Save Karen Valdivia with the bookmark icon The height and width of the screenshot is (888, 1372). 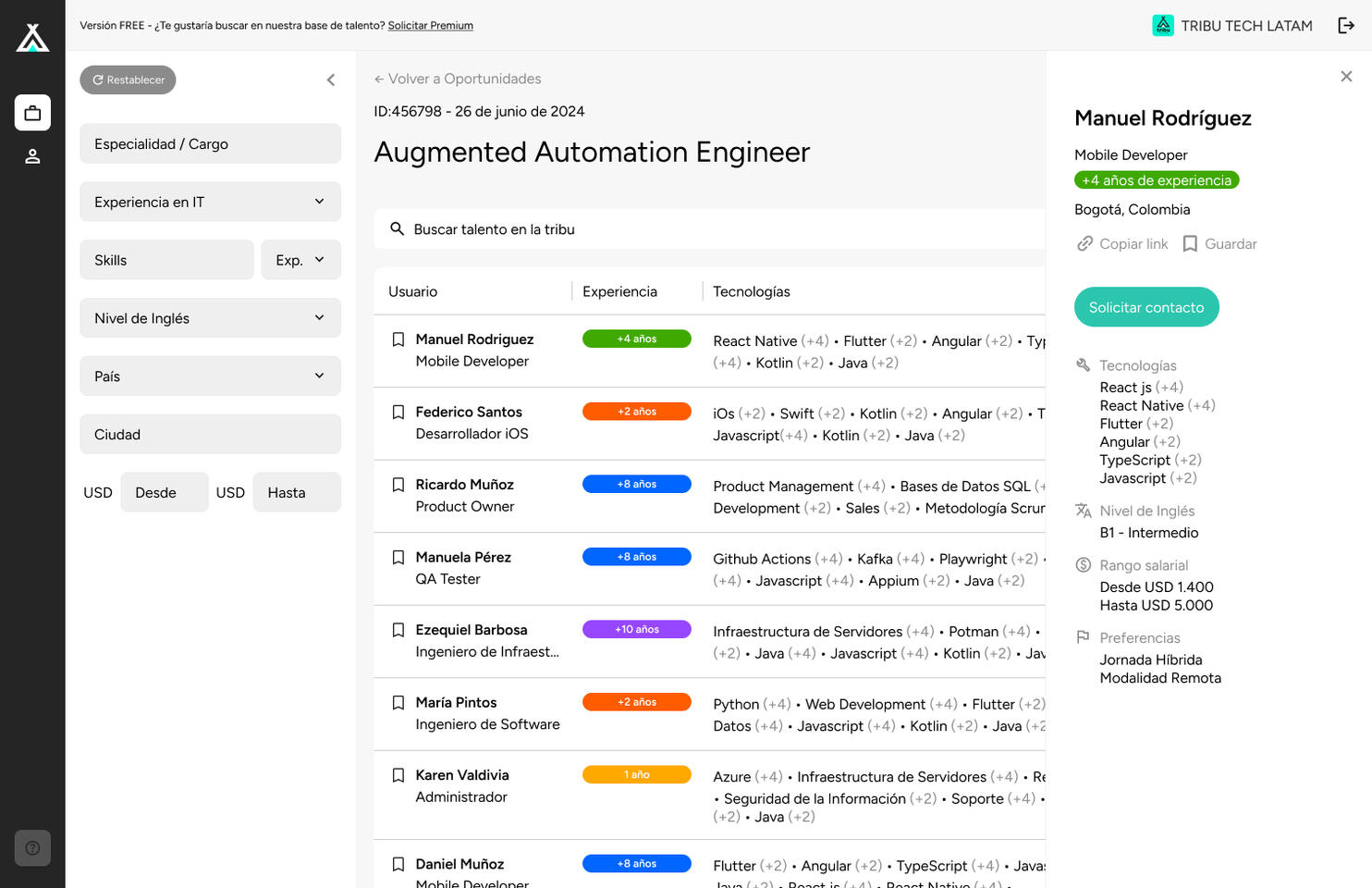point(398,775)
